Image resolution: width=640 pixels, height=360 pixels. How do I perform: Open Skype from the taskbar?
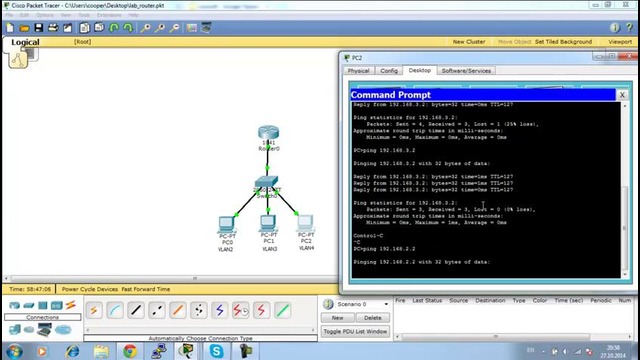tap(216, 351)
